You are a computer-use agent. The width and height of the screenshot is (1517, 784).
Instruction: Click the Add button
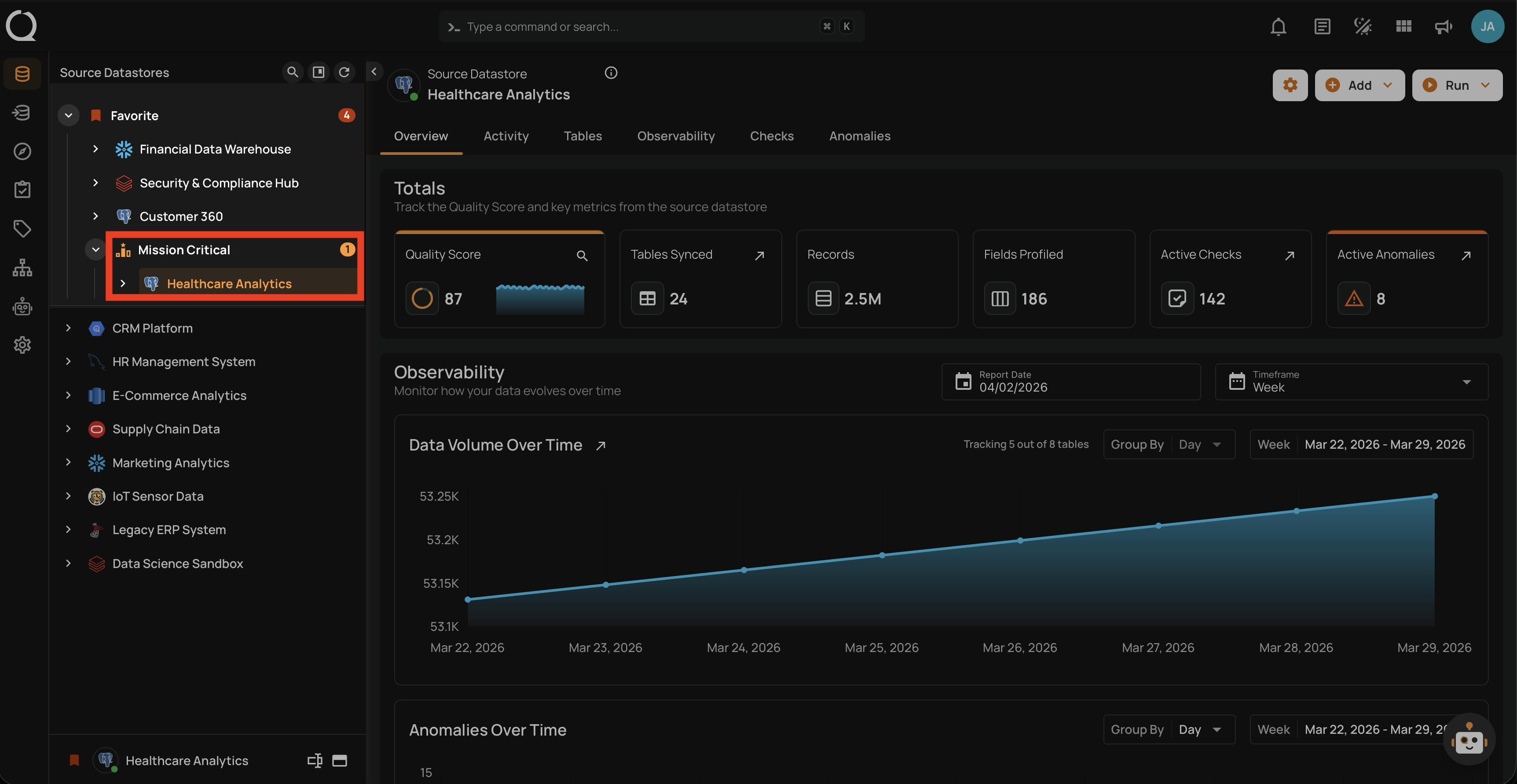1351,85
